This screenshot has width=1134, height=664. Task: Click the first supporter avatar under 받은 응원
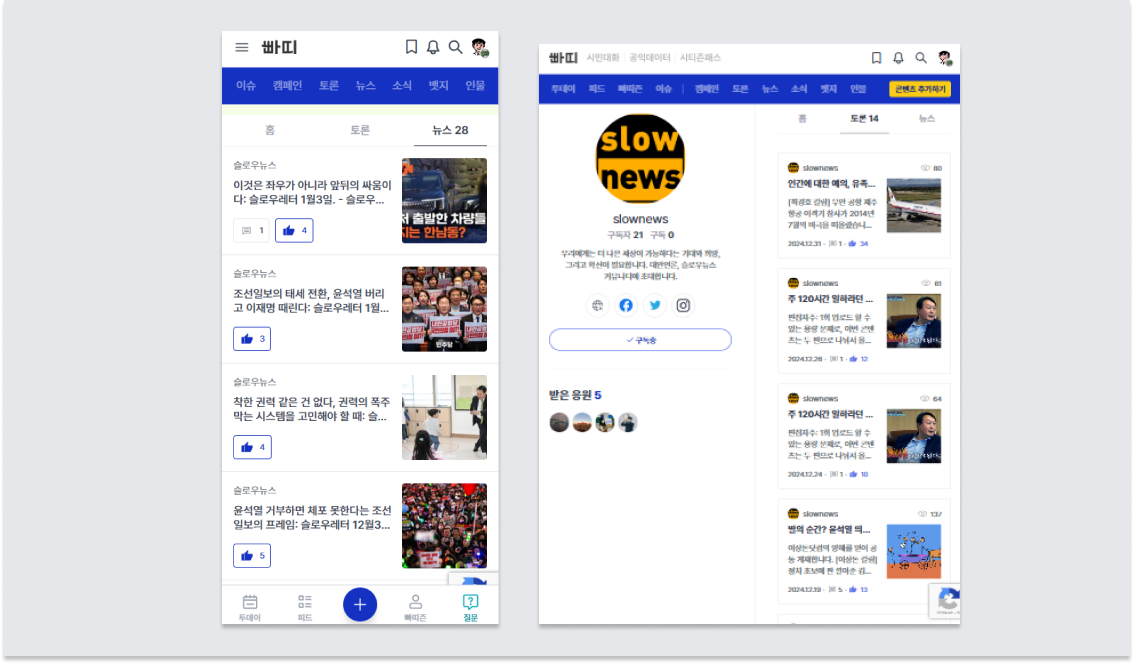[x=559, y=422]
